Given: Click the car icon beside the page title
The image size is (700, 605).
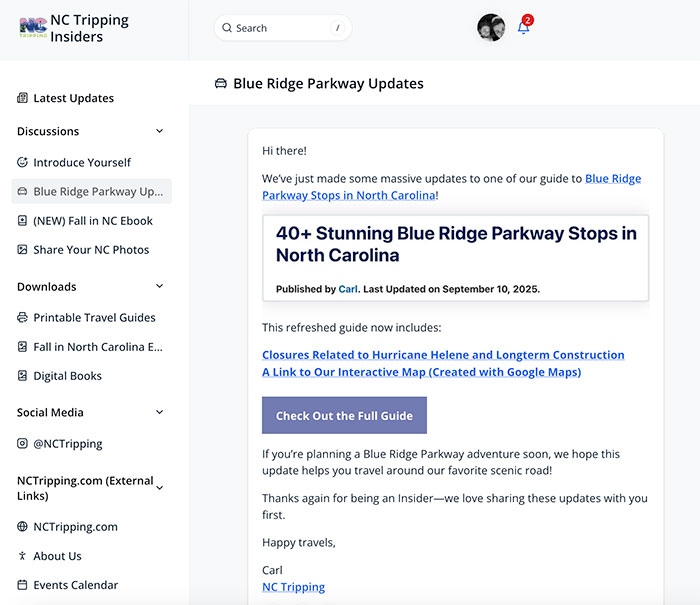Looking at the screenshot, I should tap(221, 83).
